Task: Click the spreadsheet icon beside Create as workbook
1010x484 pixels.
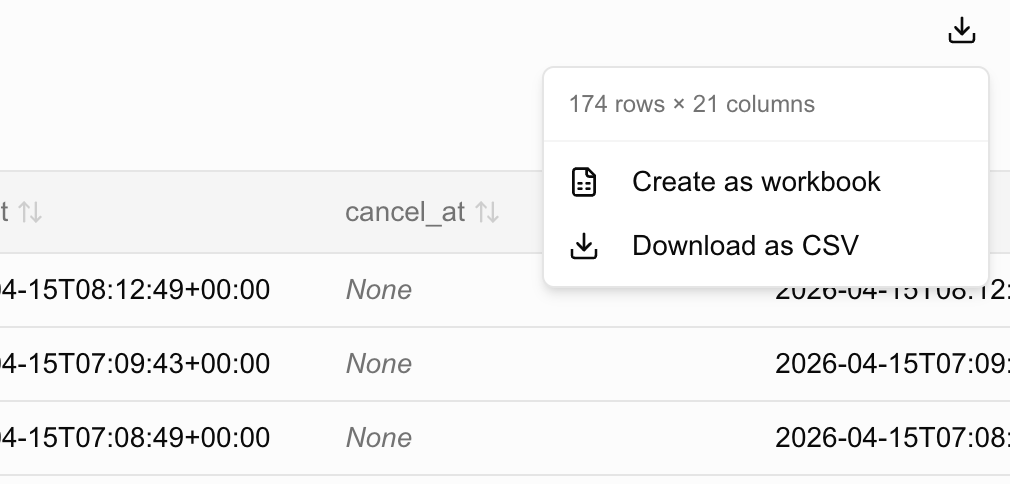Action: pos(584,182)
